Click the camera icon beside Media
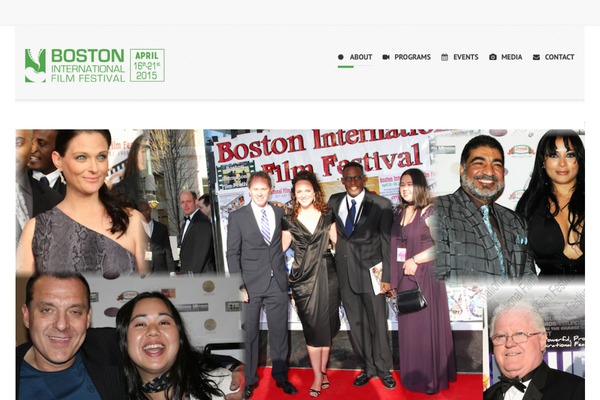Image resolution: width=600 pixels, height=400 pixels. (492, 57)
